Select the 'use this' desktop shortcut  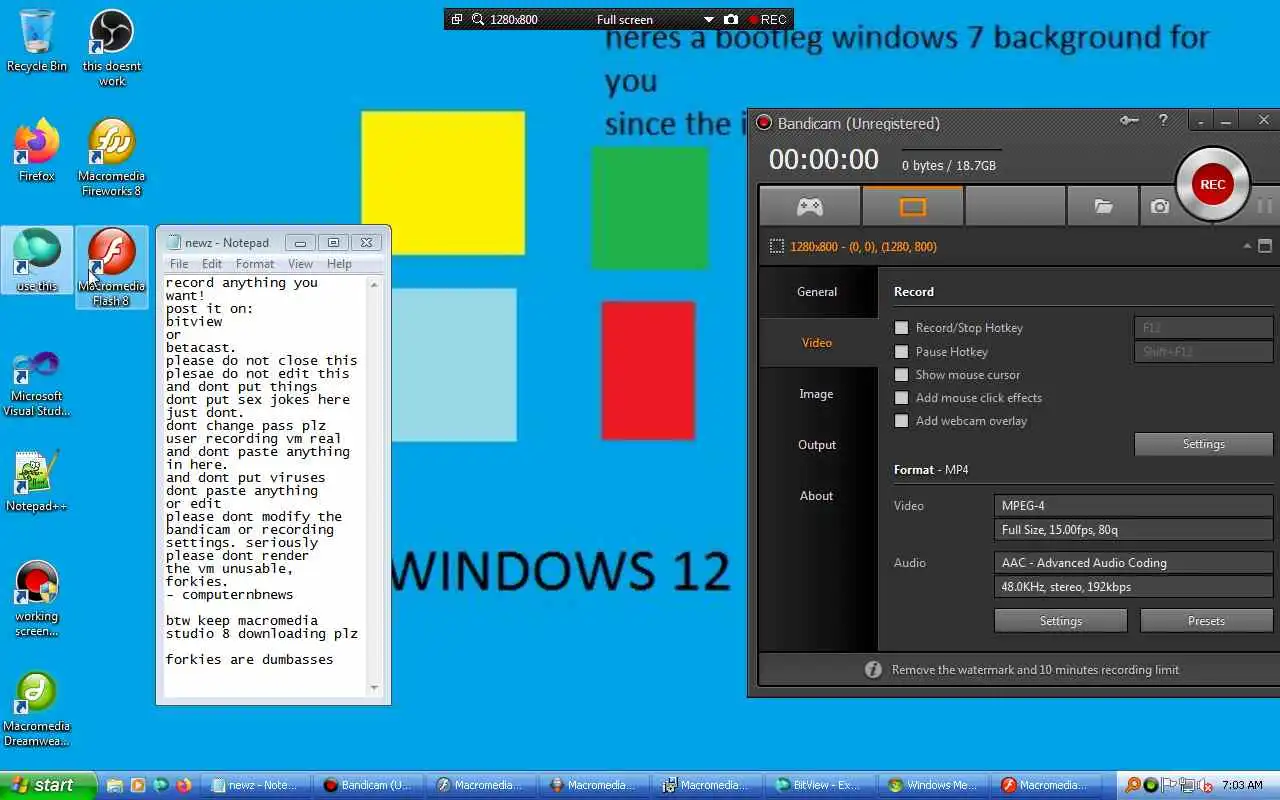click(37, 260)
